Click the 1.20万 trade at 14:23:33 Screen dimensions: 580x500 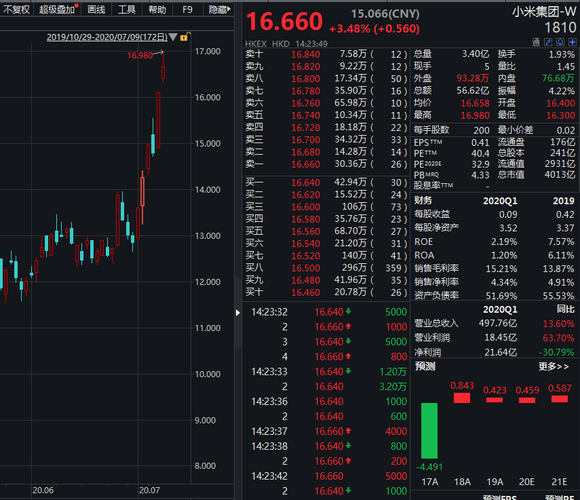click(x=393, y=372)
